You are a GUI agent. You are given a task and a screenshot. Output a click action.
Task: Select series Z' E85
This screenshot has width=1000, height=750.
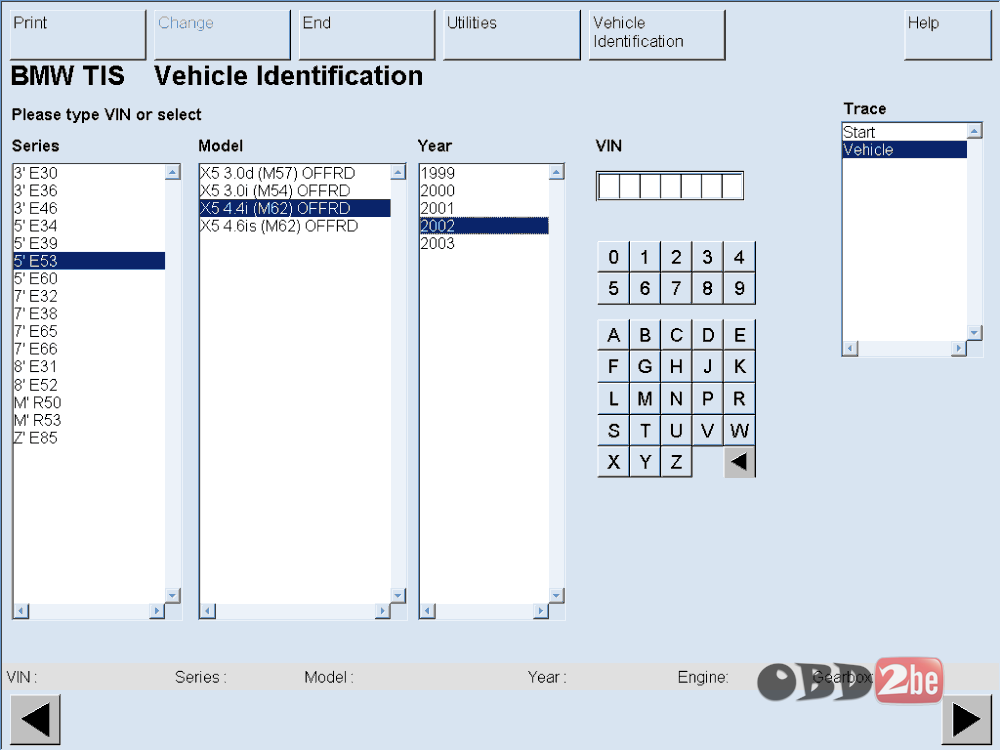pos(89,438)
